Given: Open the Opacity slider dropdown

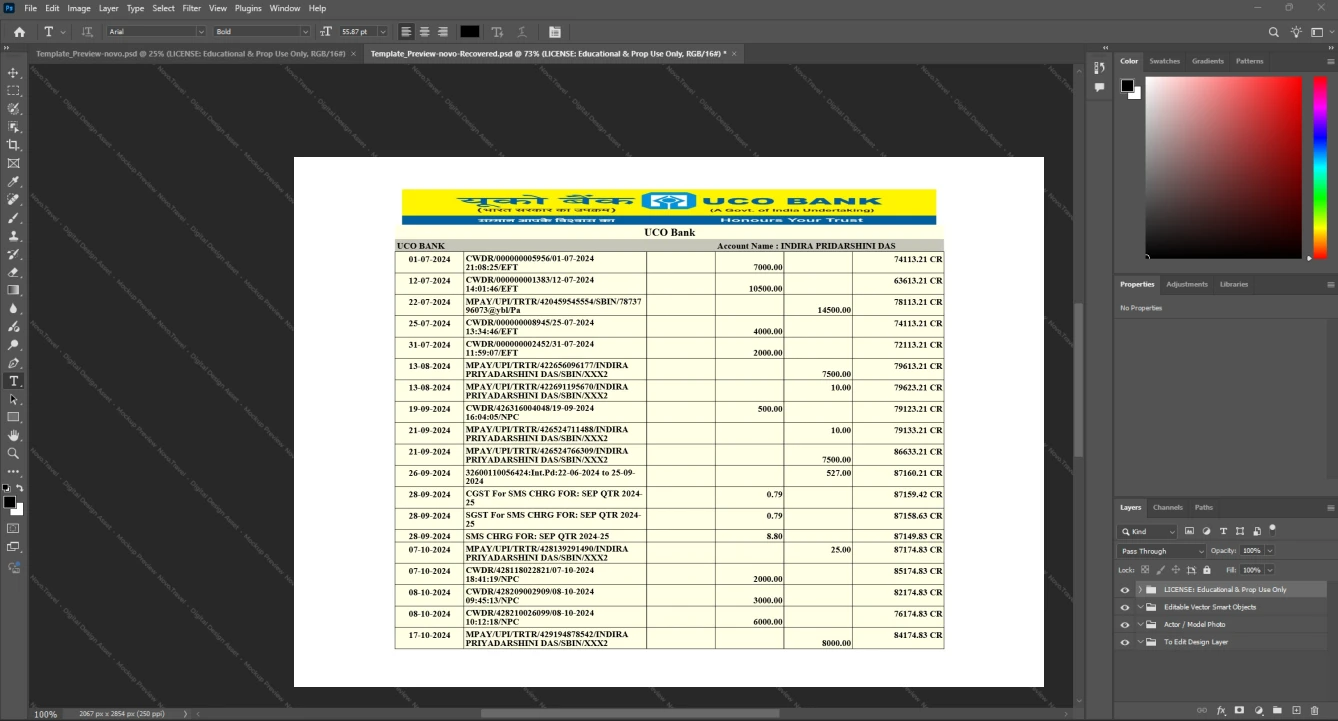Looking at the screenshot, I should click(1270, 551).
